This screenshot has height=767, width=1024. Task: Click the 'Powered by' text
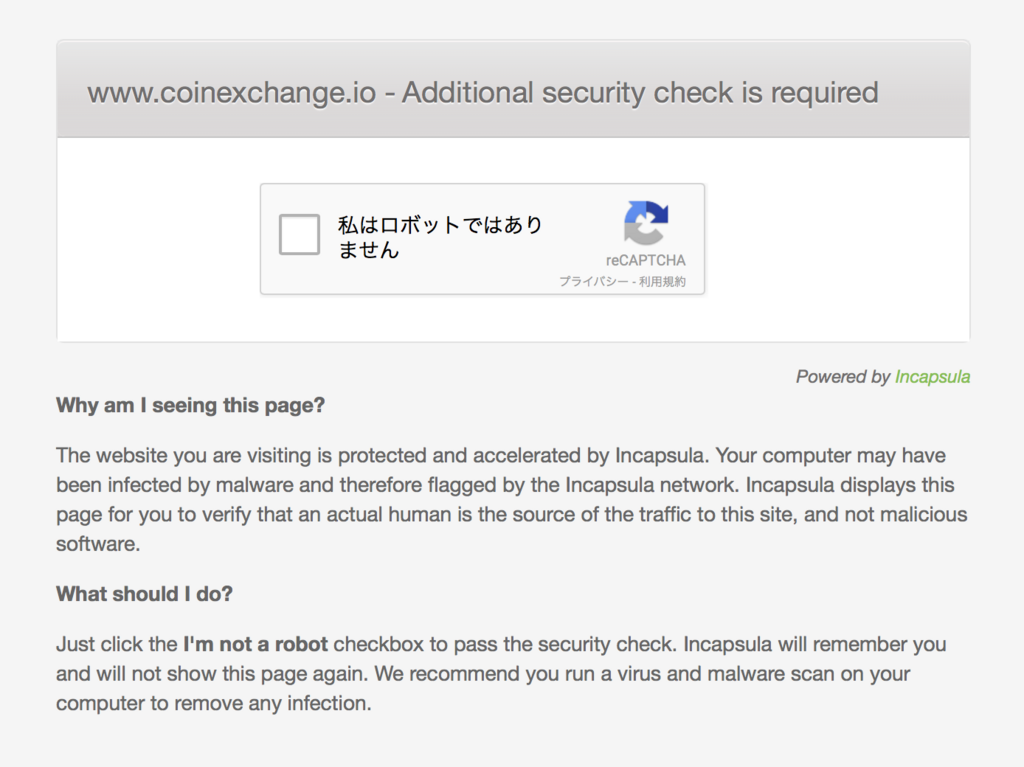click(x=842, y=377)
